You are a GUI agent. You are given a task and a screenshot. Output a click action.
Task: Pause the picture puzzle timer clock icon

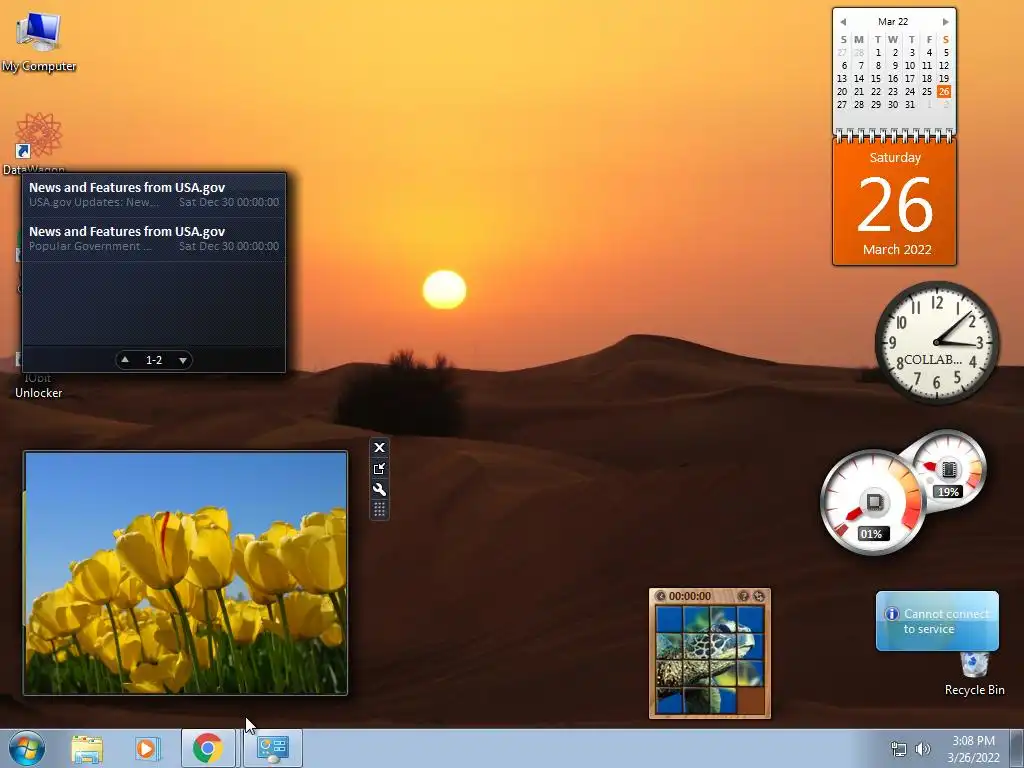coord(661,596)
